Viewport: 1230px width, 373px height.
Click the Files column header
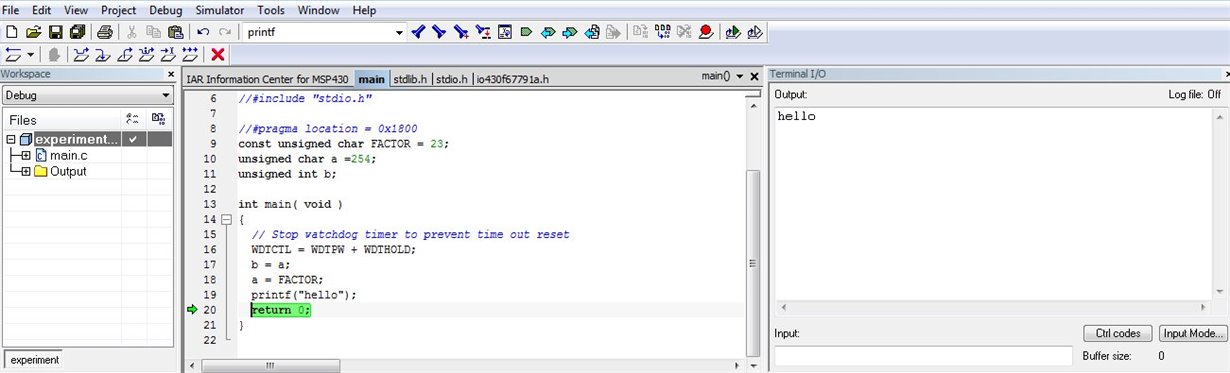62,120
